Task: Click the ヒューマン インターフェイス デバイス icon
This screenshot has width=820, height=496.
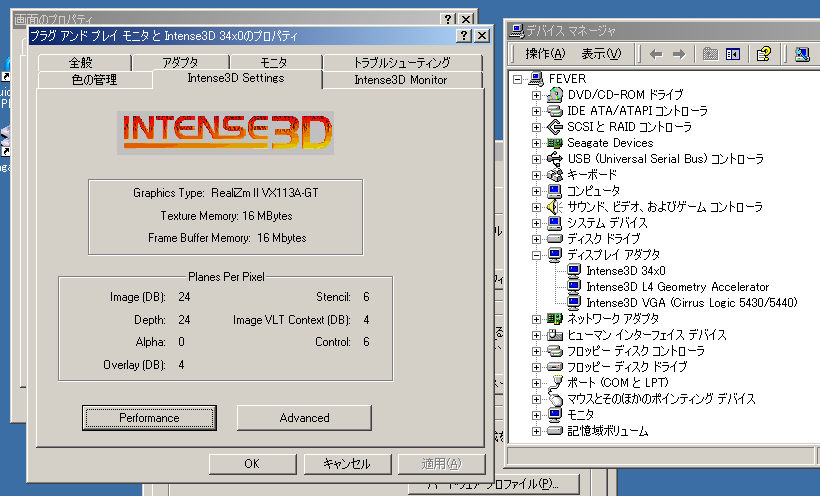Action: 554,335
